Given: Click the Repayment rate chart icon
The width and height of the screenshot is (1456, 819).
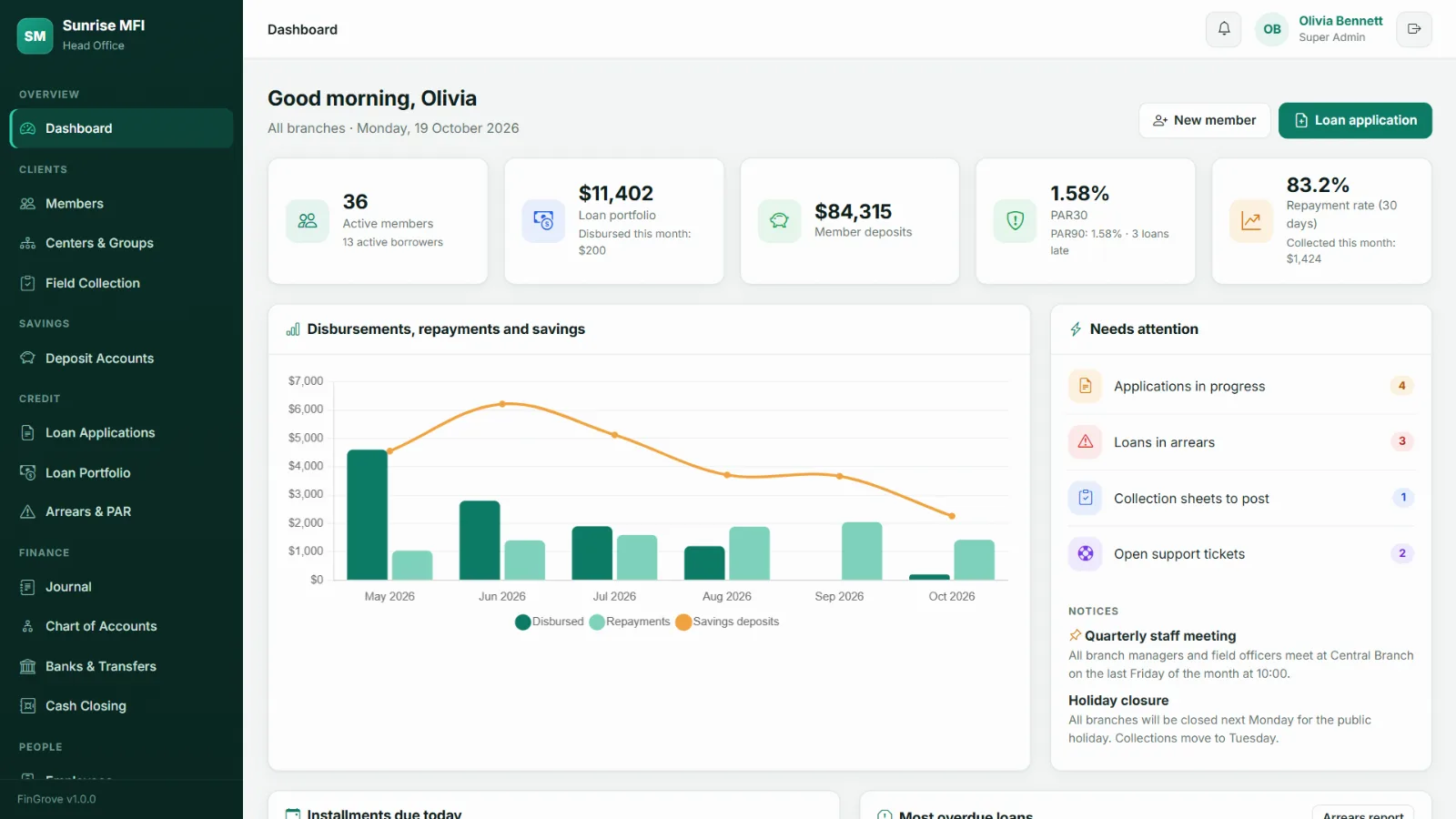Looking at the screenshot, I should coord(1251,221).
